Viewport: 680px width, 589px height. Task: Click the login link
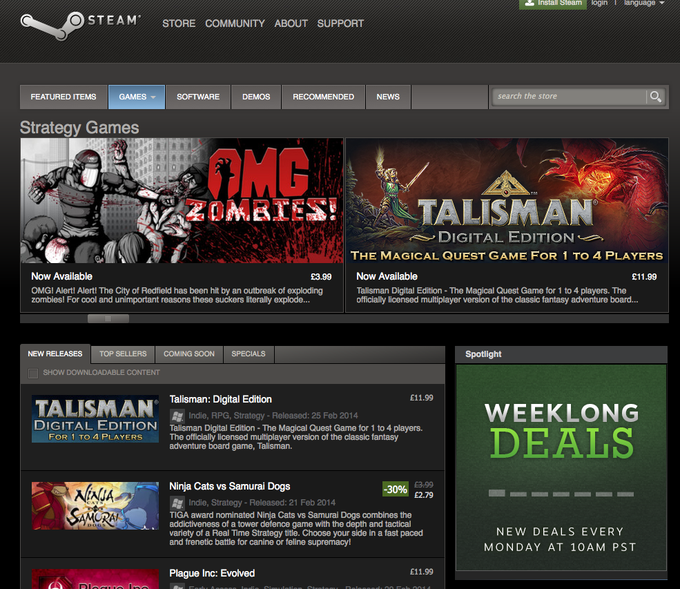pos(599,3)
